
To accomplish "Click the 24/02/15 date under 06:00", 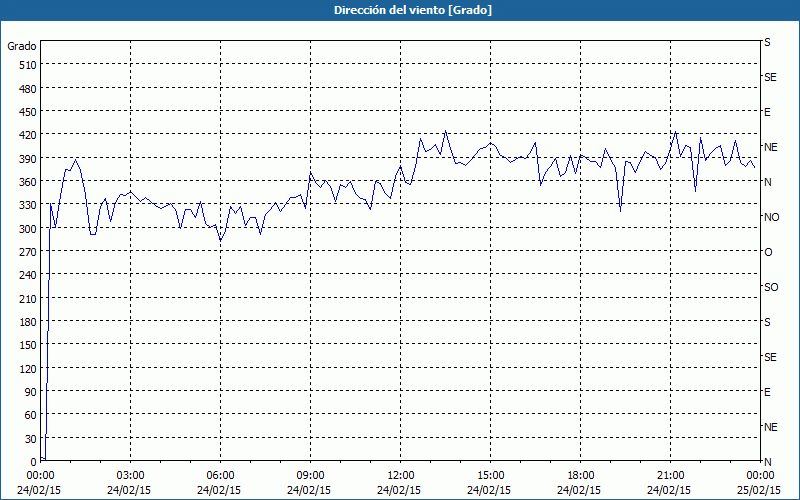I will tap(219, 490).
